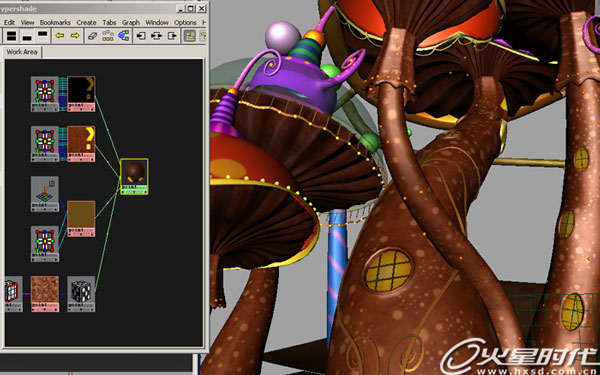Viewport: 600px width, 375px height.
Task: Show input connections icon
Action: (x=141, y=36)
